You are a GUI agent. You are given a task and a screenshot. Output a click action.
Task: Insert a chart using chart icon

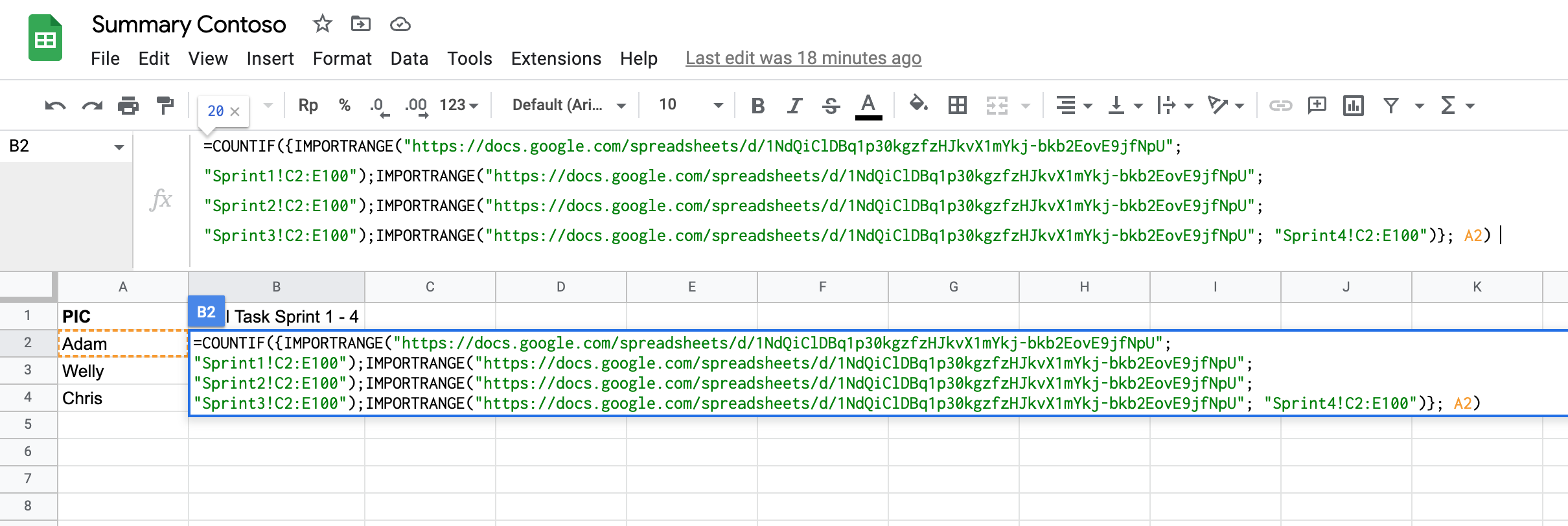click(1354, 106)
